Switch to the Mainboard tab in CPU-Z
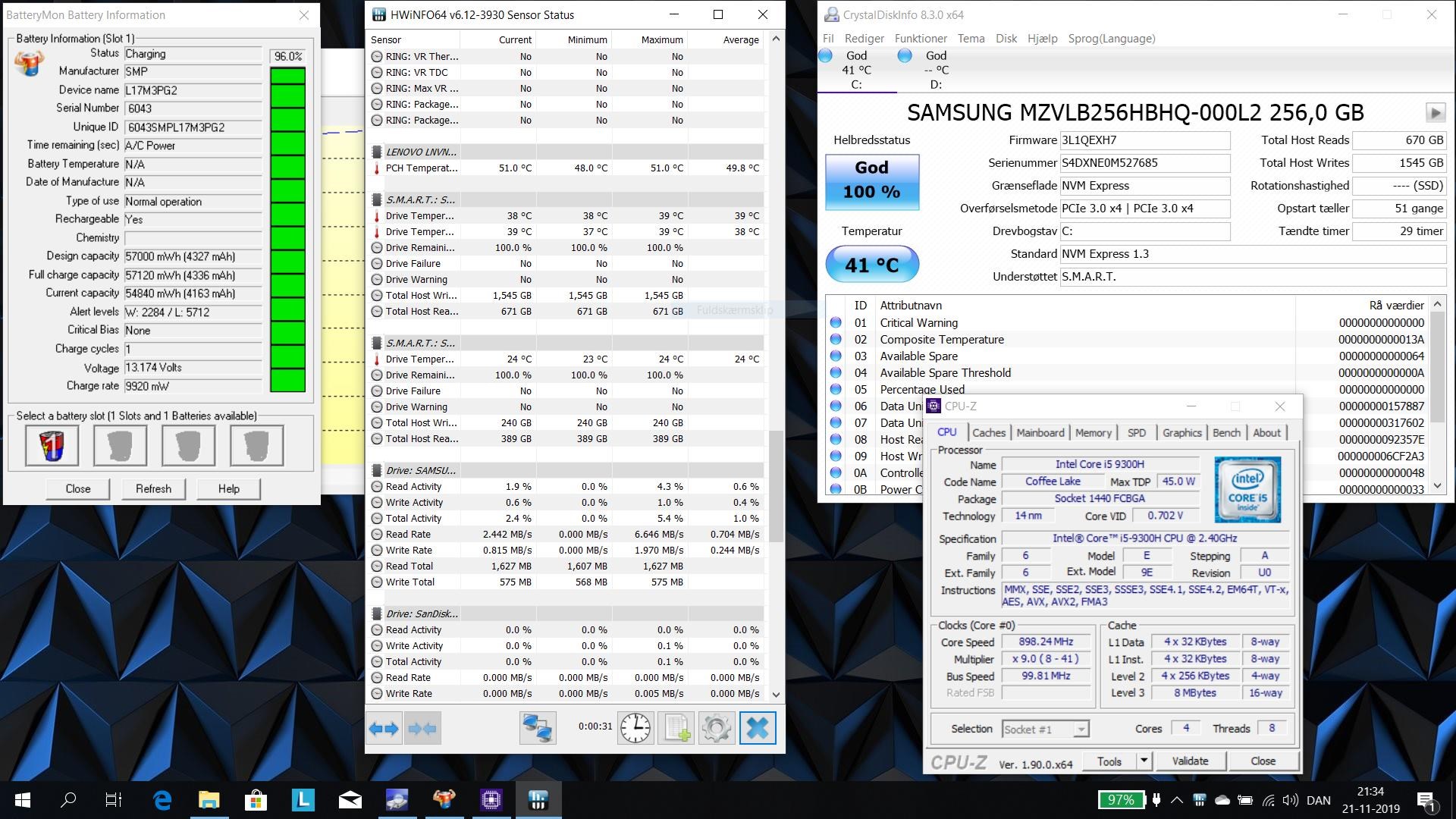 pyautogui.click(x=1040, y=432)
